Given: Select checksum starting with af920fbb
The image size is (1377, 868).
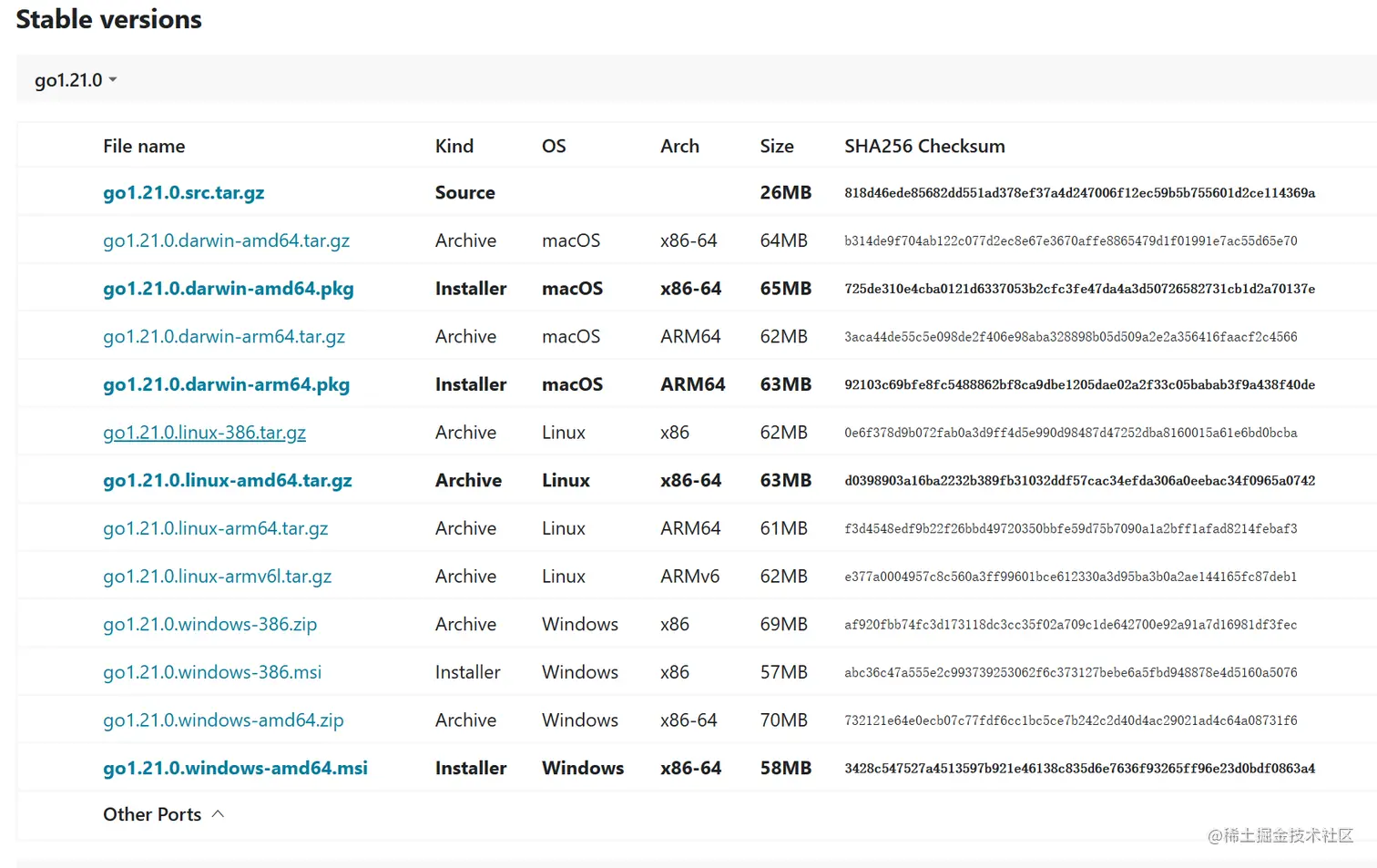Looking at the screenshot, I should (x=1071, y=624).
